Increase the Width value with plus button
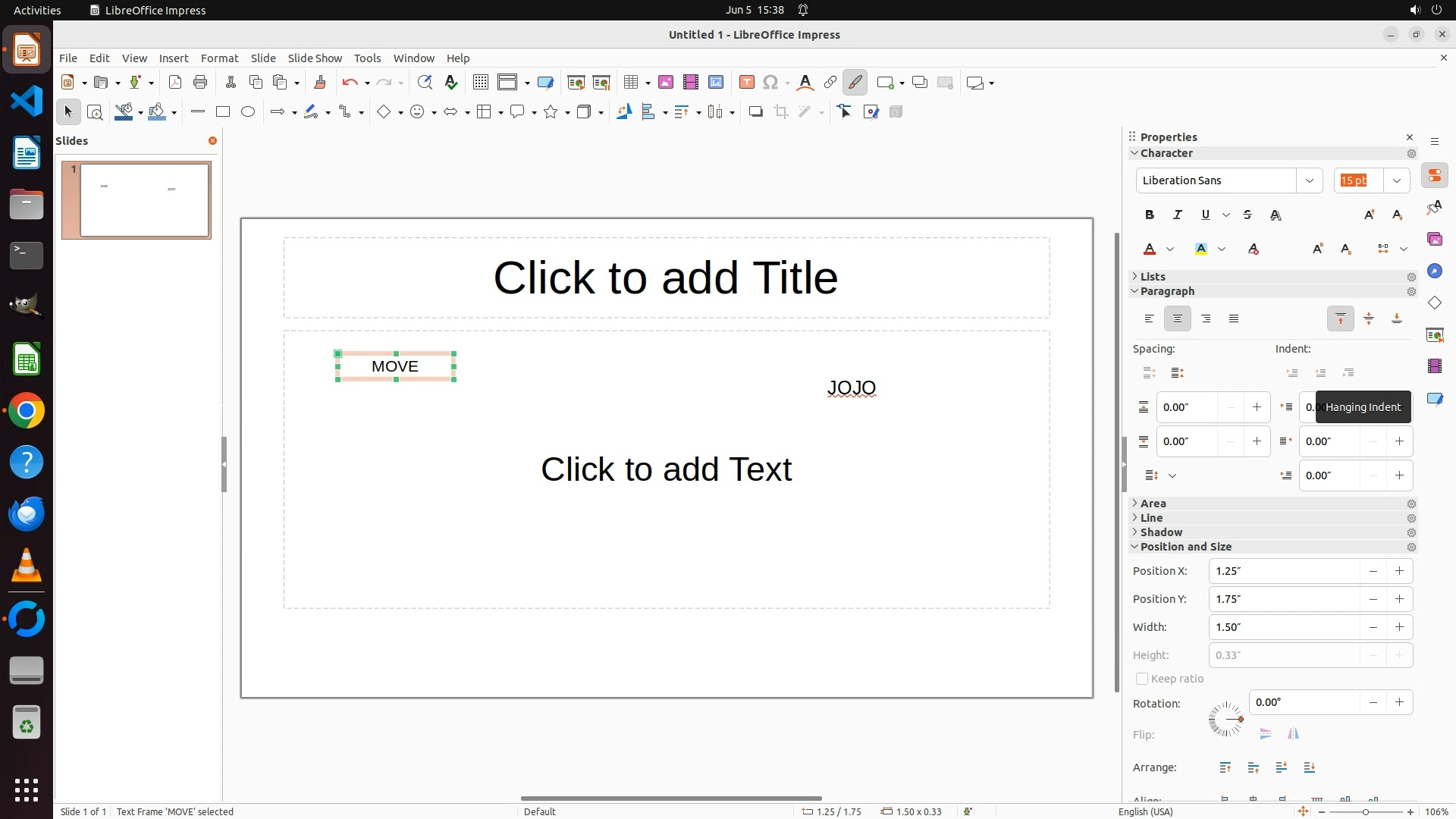Viewport: 1456px width, 819px height. [x=1399, y=627]
